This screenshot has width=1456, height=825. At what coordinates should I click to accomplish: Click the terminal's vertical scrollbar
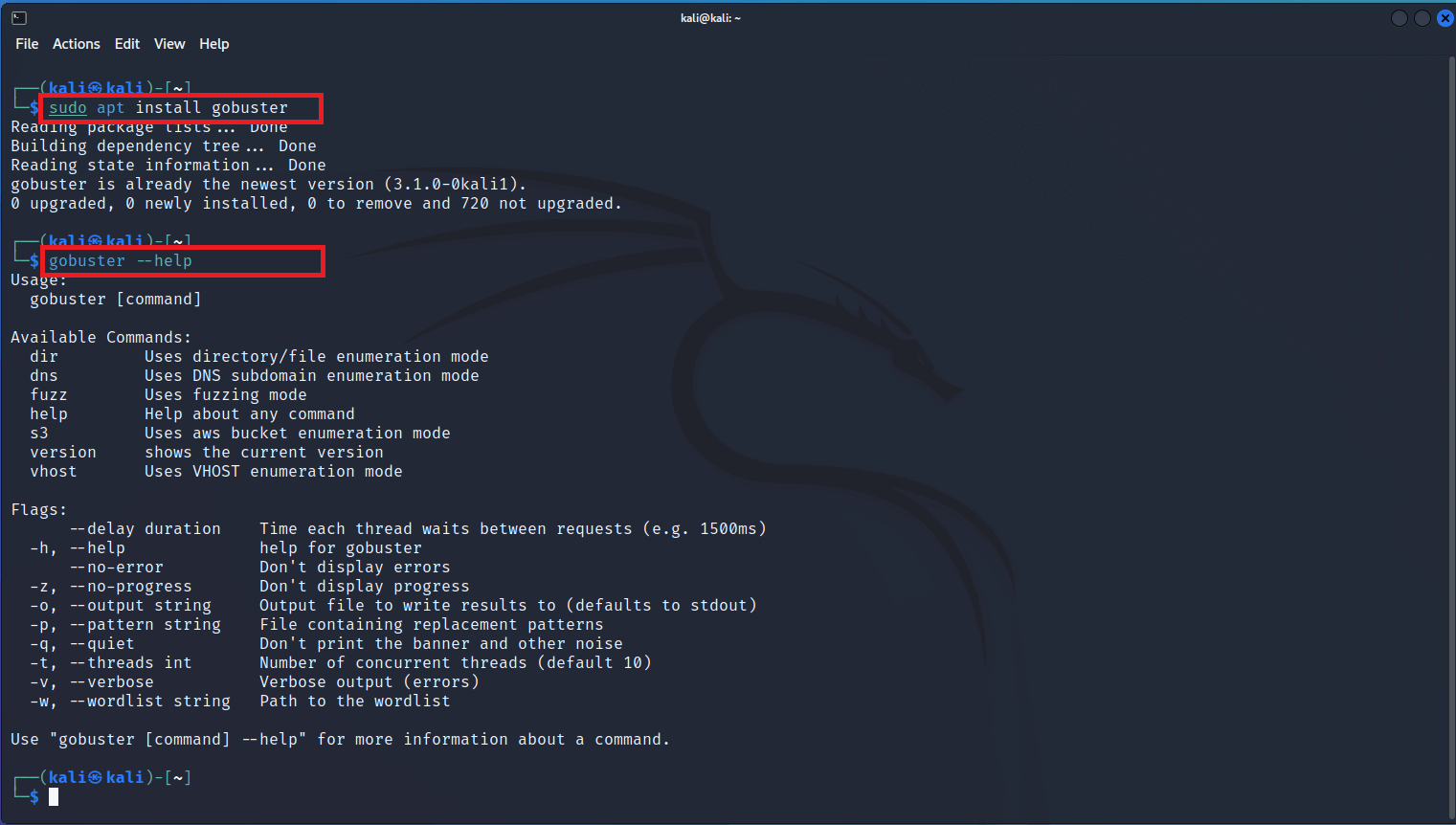(x=1451, y=438)
